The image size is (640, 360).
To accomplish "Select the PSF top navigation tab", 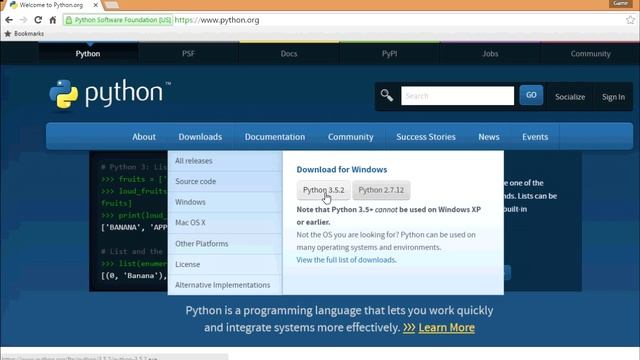I will pos(188,53).
